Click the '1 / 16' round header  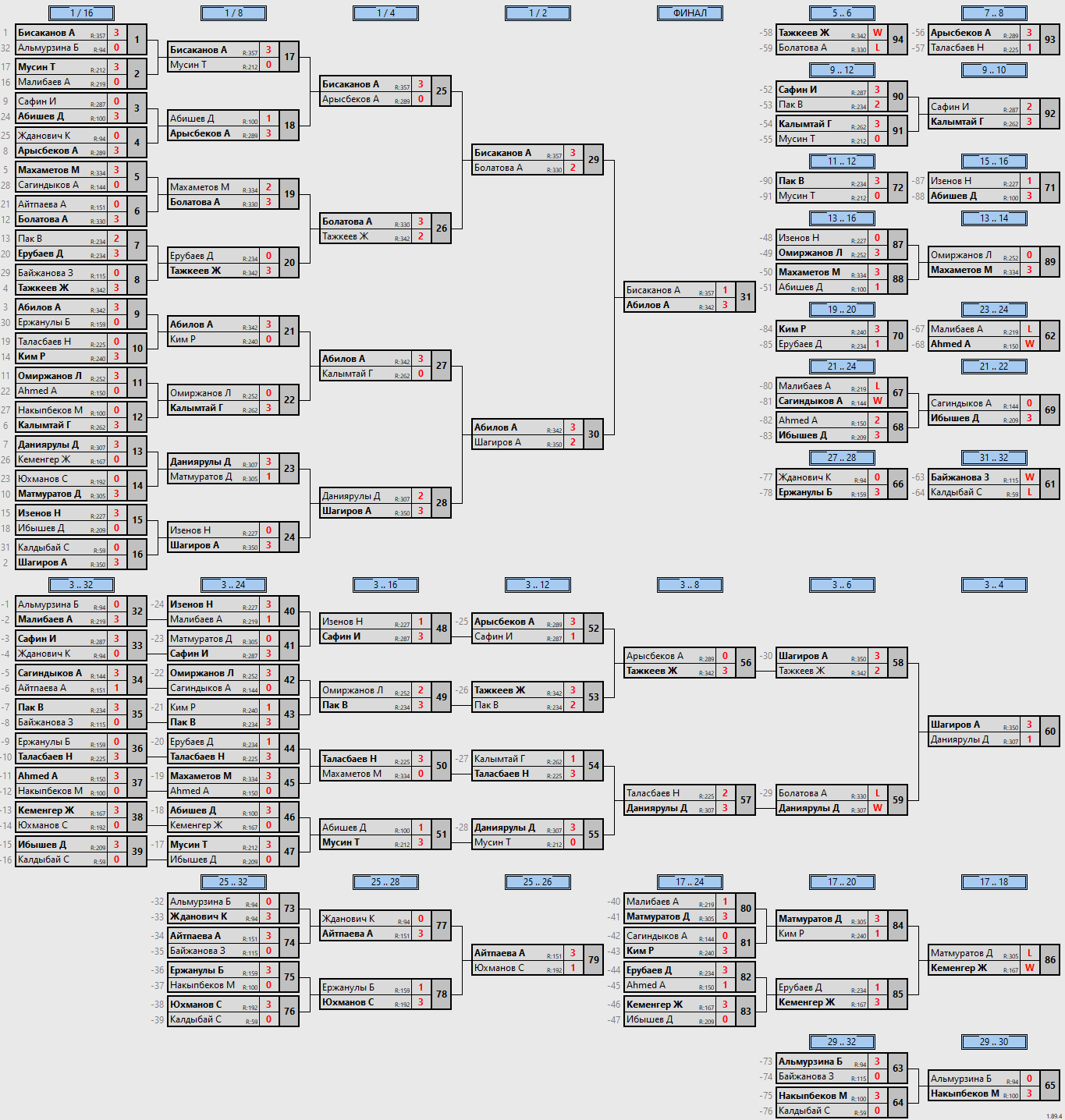tap(81, 12)
